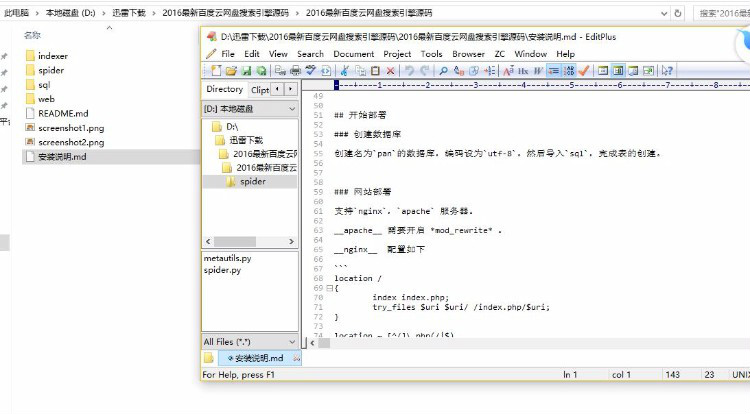Print the document with the printer icon

point(295,71)
